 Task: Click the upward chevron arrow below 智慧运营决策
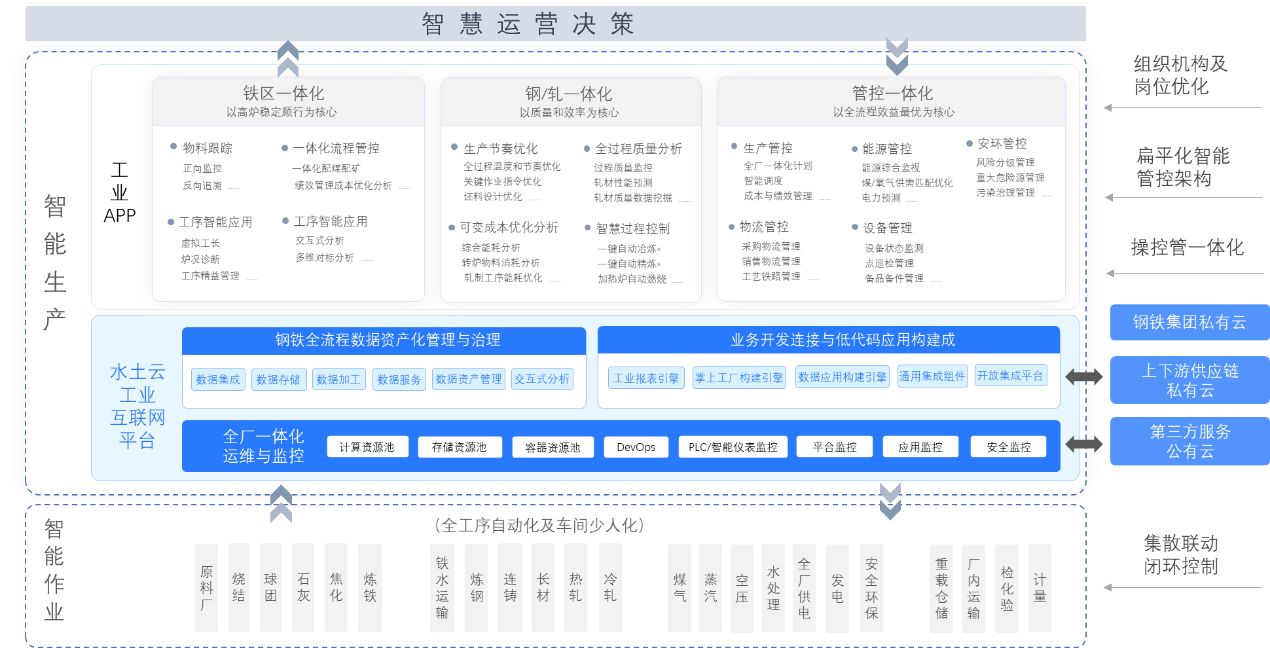288,59
